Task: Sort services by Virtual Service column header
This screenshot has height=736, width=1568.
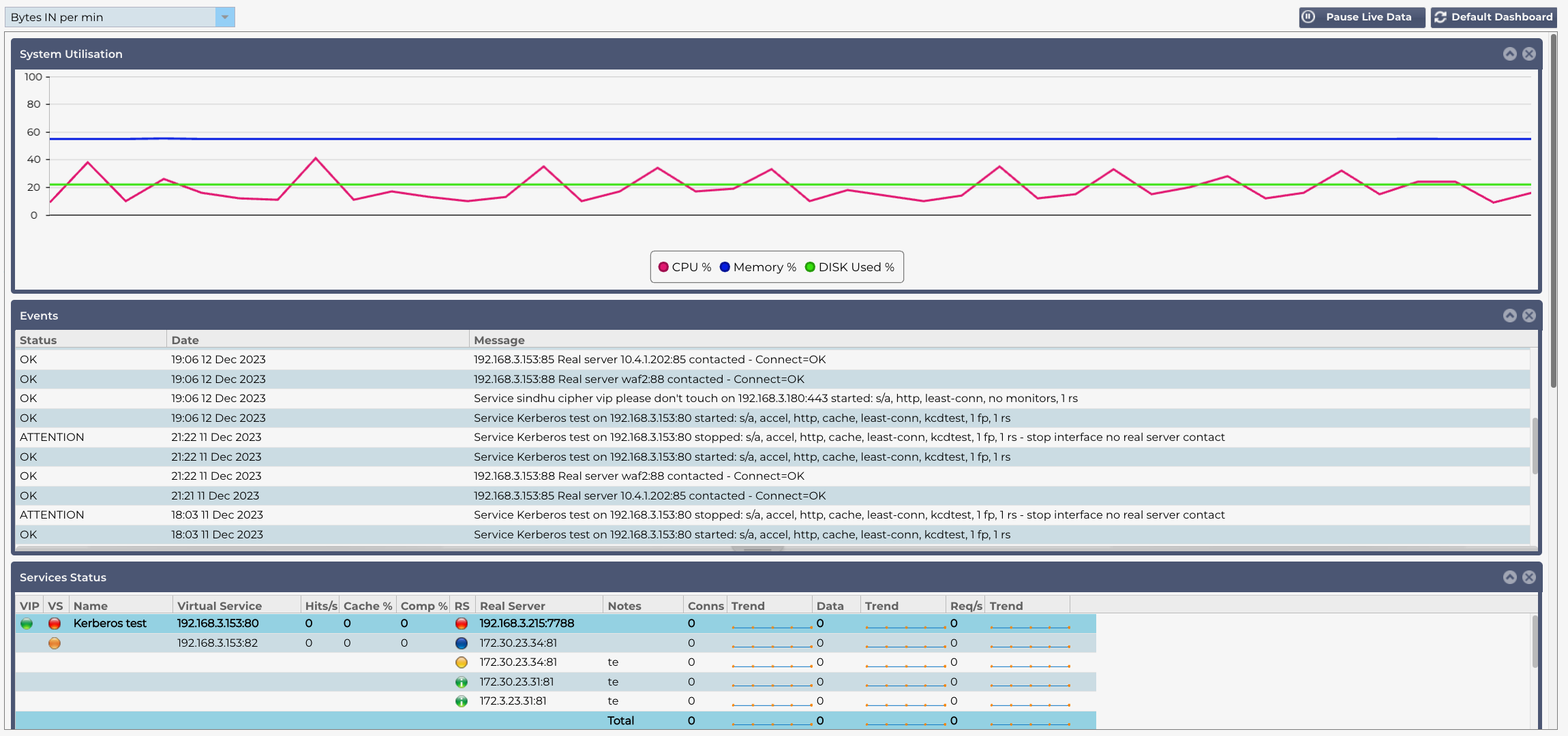Action: point(220,606)
